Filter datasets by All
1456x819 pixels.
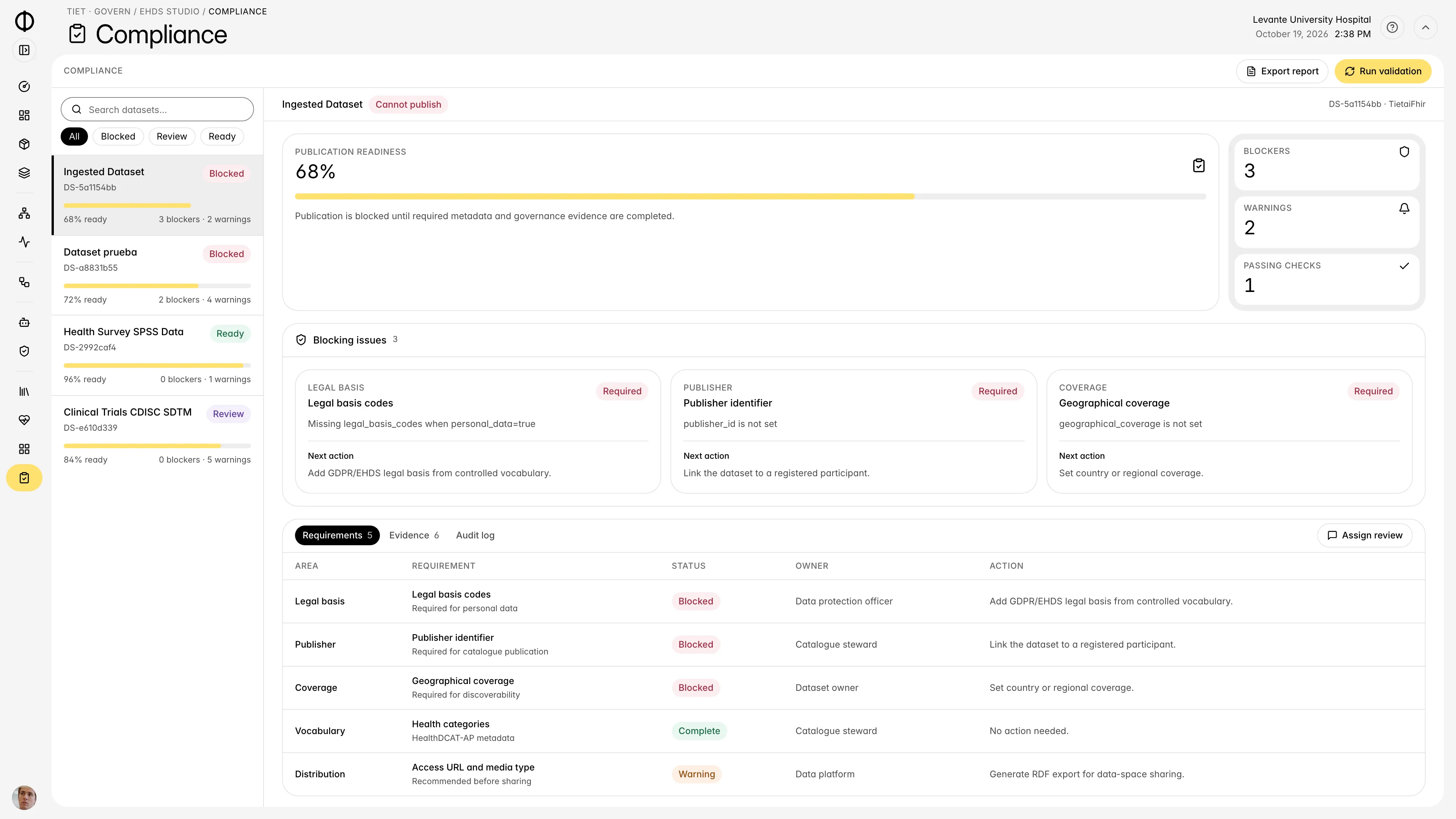click(74, 136)
